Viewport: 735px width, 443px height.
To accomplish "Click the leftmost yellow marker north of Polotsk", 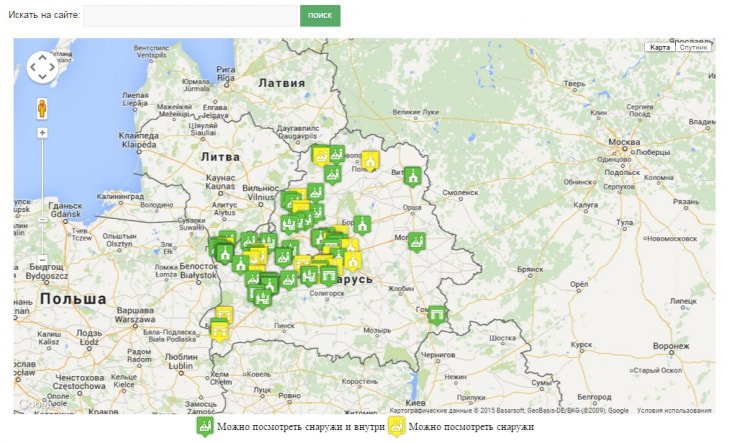I will click(x=321, y=155).
